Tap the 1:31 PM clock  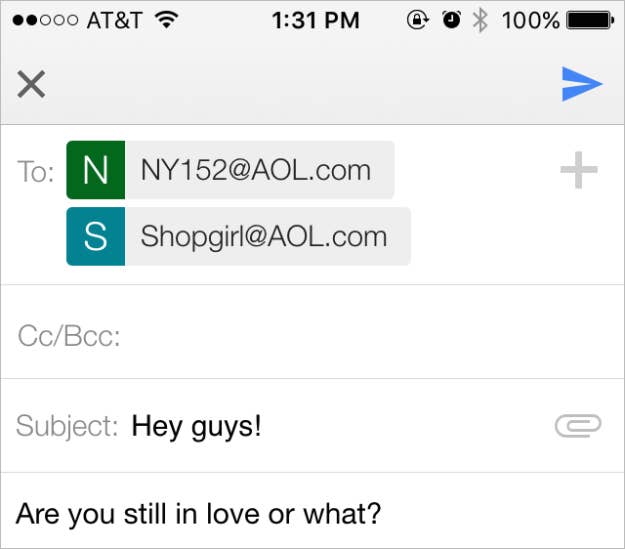tap(316, 20)
